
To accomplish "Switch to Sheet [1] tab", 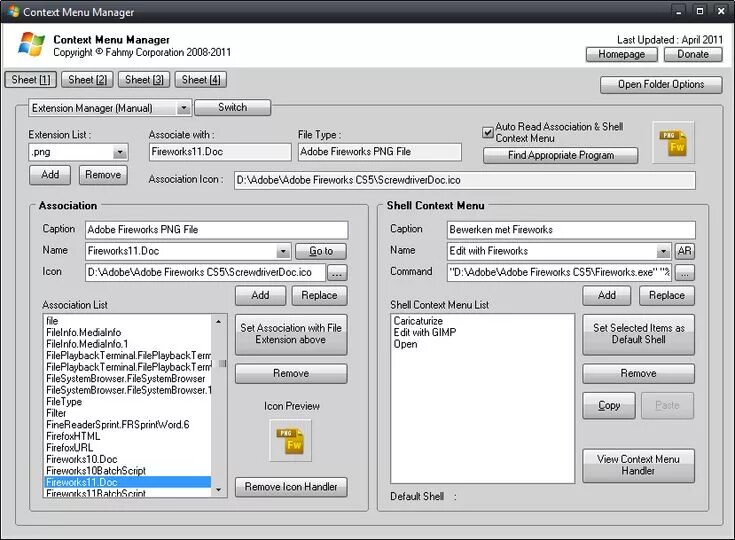I will (31, 80).
